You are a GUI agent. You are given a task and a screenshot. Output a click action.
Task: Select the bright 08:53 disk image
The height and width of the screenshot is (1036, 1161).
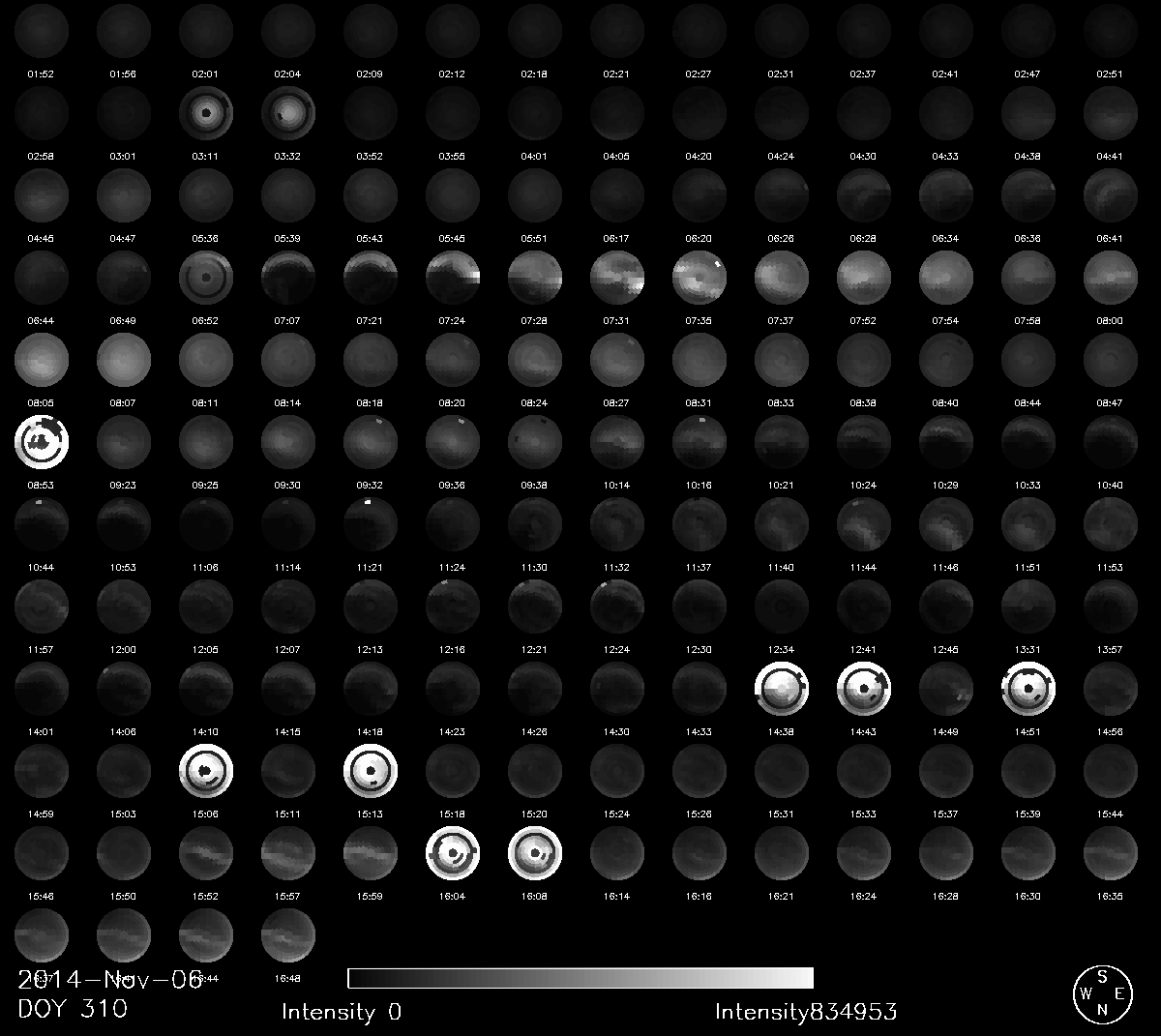[41, 442]
